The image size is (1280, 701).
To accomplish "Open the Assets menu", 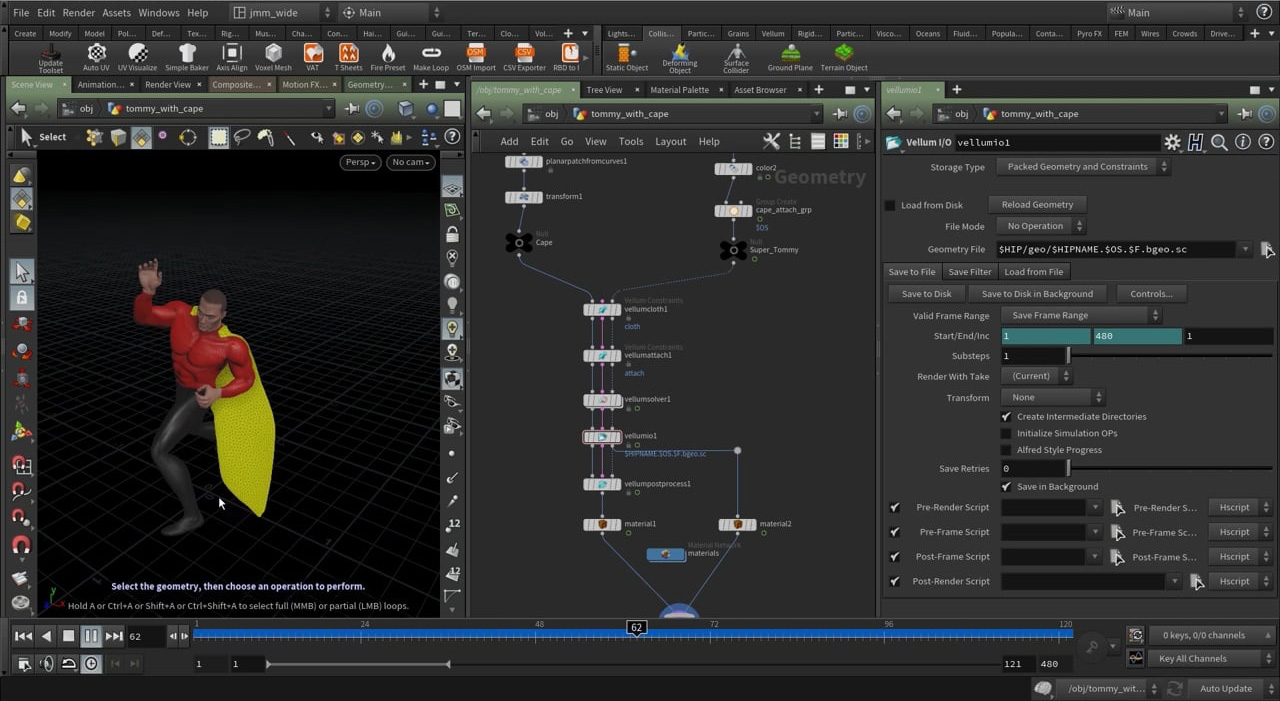I will 115,13.
